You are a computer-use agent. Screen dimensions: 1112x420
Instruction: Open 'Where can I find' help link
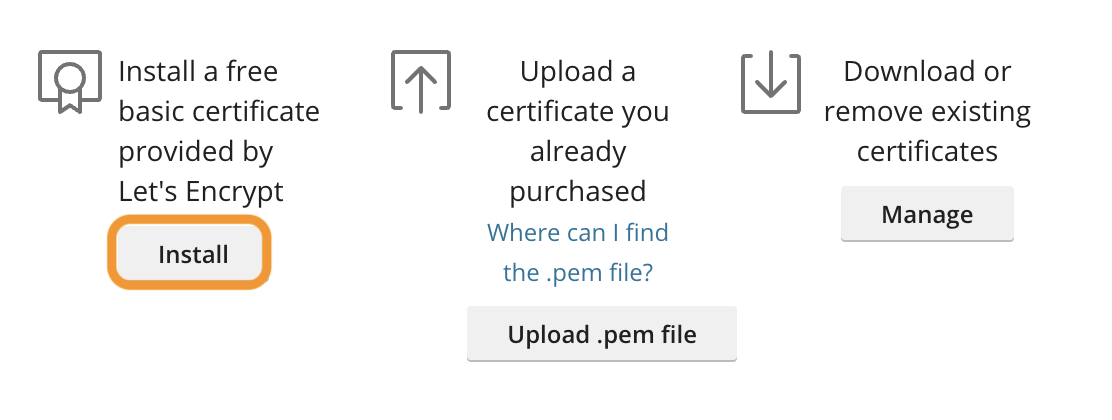[x=578, y=233]
